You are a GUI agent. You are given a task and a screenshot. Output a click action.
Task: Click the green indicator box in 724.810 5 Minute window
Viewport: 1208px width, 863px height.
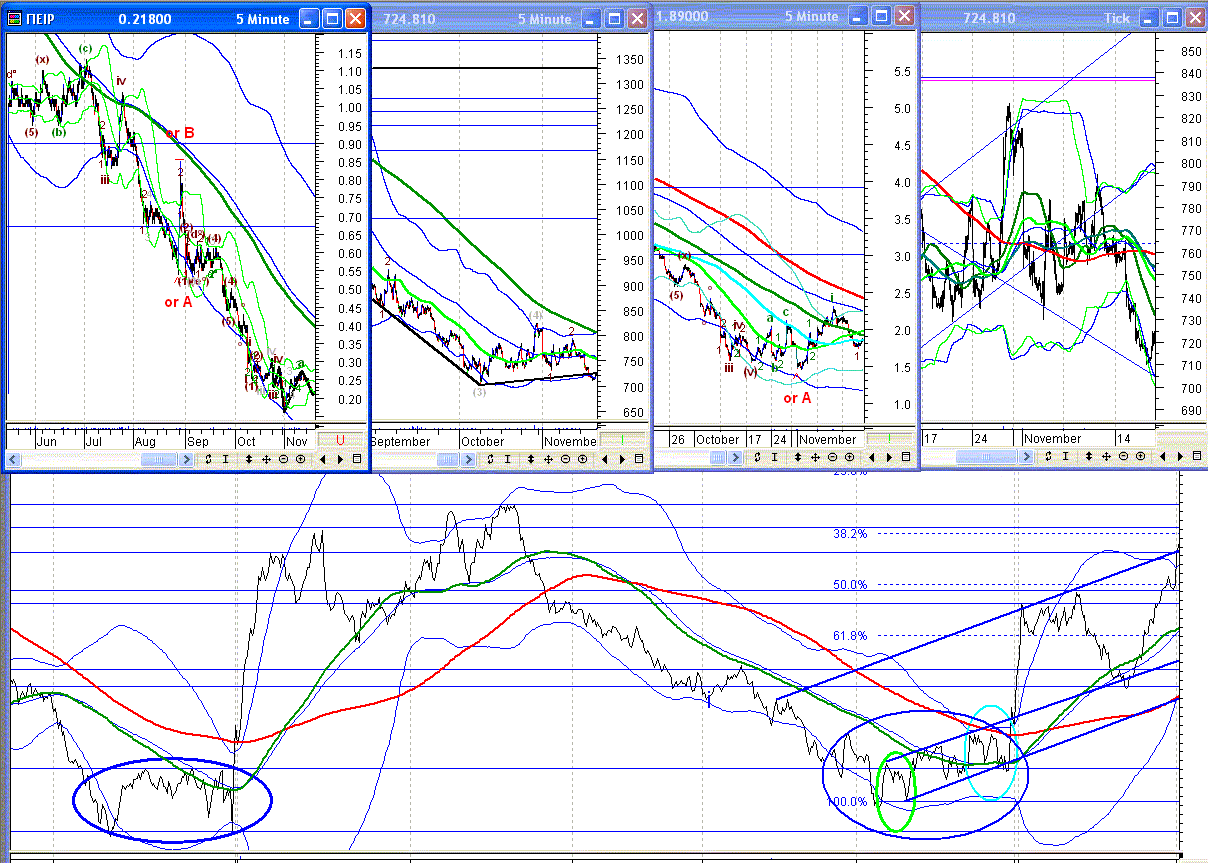622,440
